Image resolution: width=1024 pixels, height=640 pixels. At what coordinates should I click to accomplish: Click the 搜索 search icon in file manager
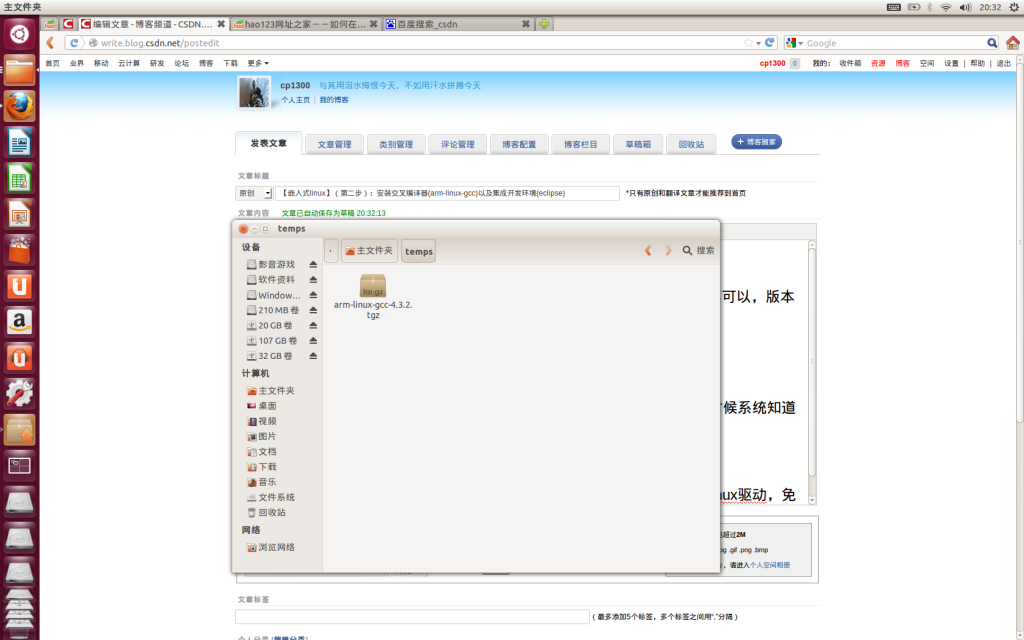[687, 250]
